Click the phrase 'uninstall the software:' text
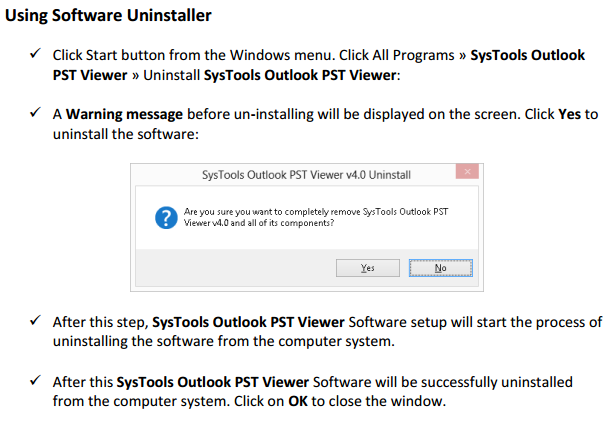 126,134
